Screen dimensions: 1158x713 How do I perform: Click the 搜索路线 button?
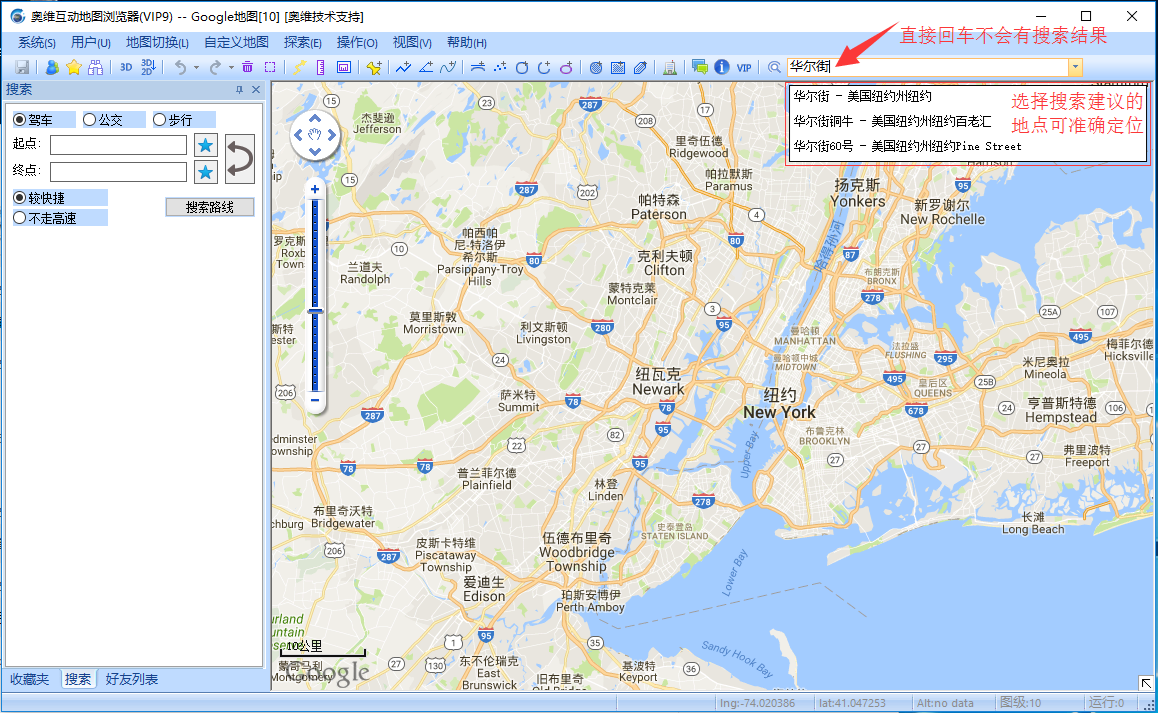[210, 208]
